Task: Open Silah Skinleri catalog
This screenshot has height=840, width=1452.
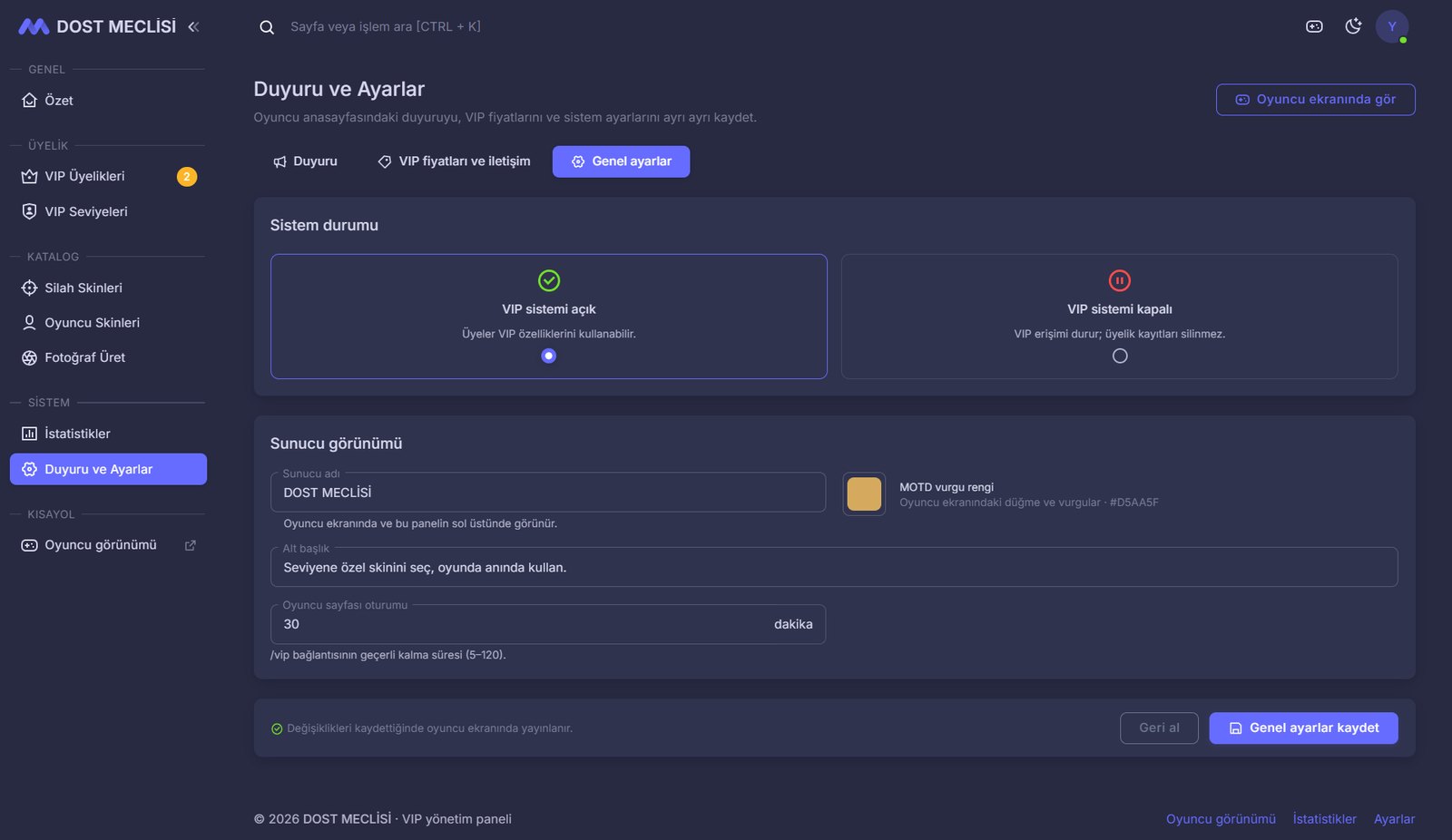Action: pos(108,288)
